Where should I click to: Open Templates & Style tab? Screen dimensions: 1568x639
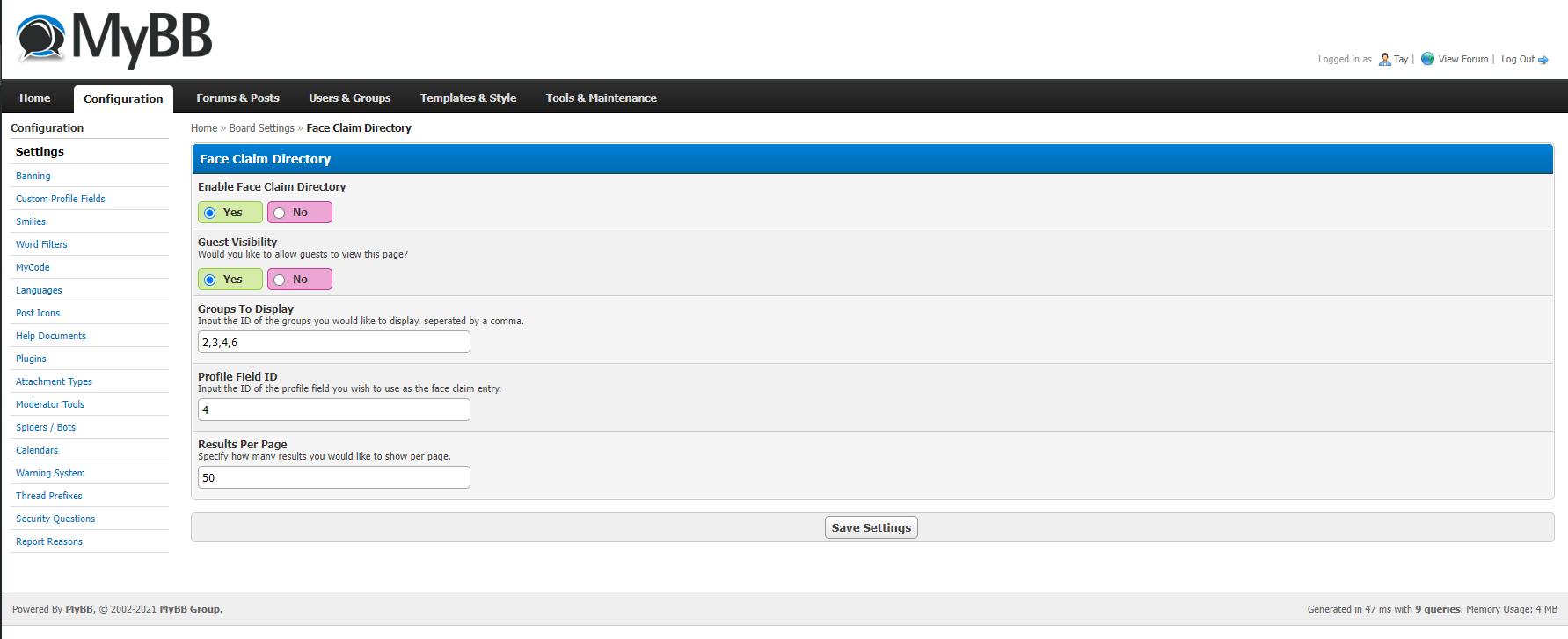click(x=468, y=98)
